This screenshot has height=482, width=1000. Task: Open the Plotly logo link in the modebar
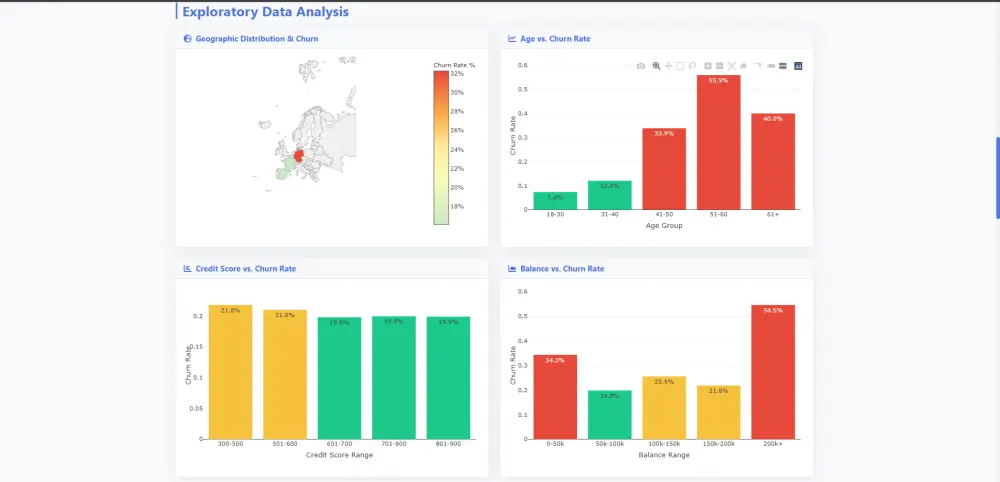(798, 66)
